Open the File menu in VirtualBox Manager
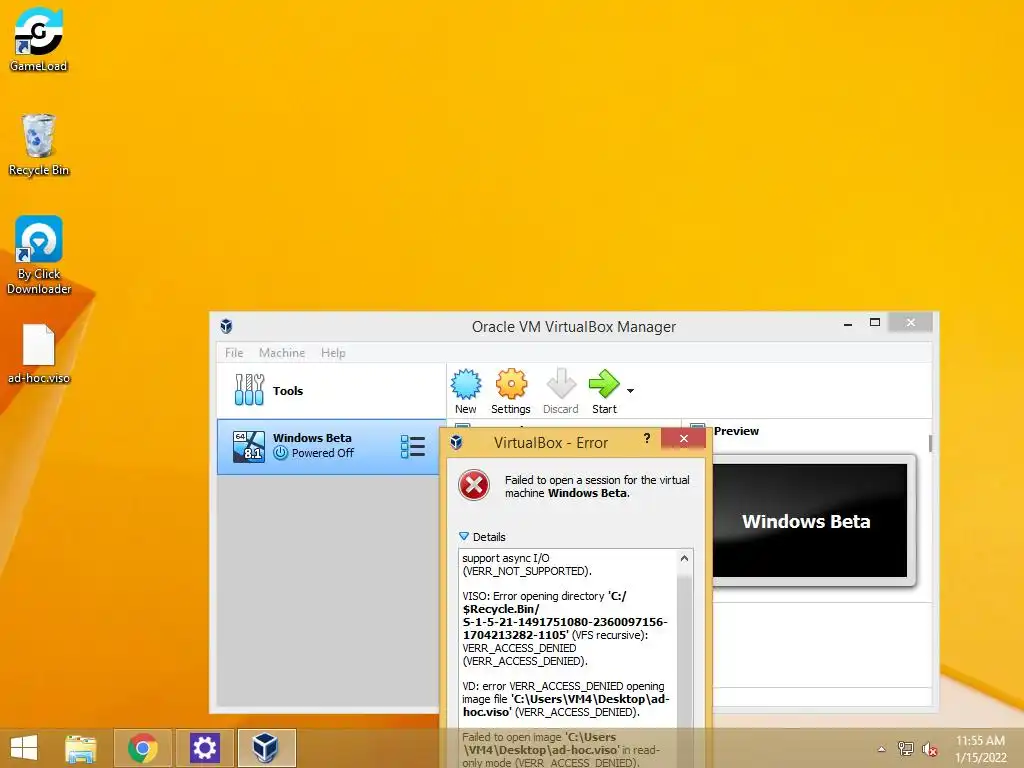Image resolution: width=1024 pixels, height=768 pixels. [234, 353]
